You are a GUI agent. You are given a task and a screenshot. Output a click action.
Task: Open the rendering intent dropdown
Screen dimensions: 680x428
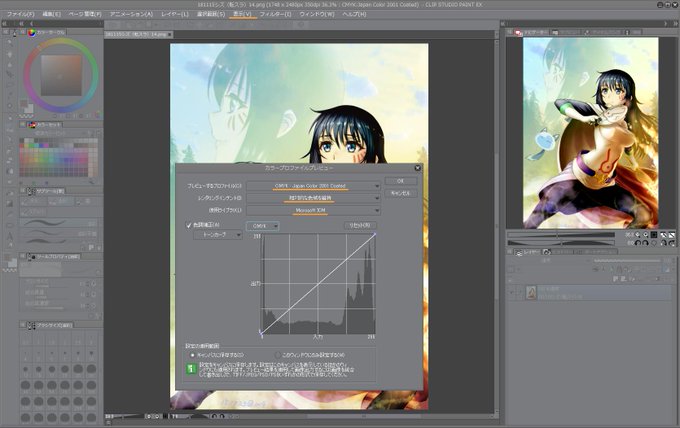pyautogui.click(x=314, y=198)
